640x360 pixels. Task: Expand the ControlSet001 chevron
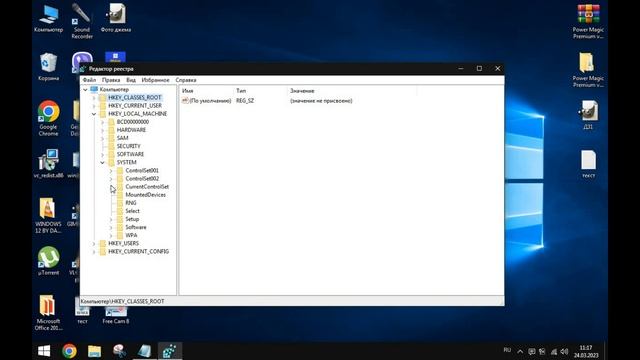111,171
